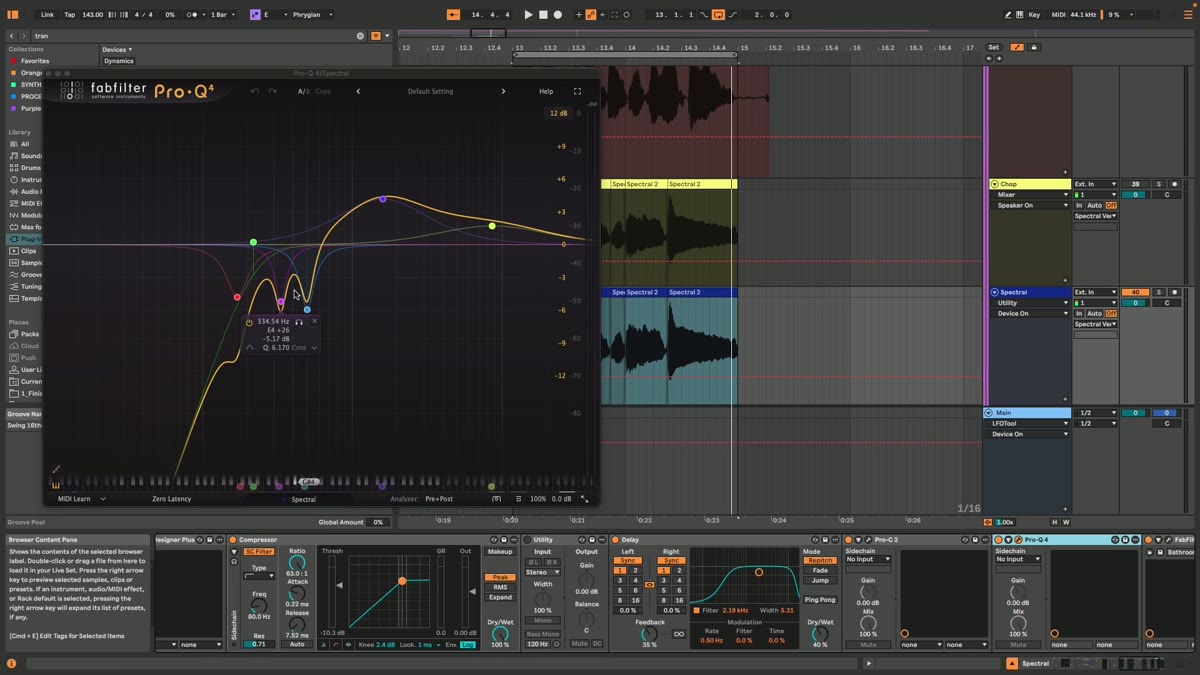The width and height of the screenshot is (1200, 675).
Task: Start playback with the Play button
Action: (x=528, y=15)
